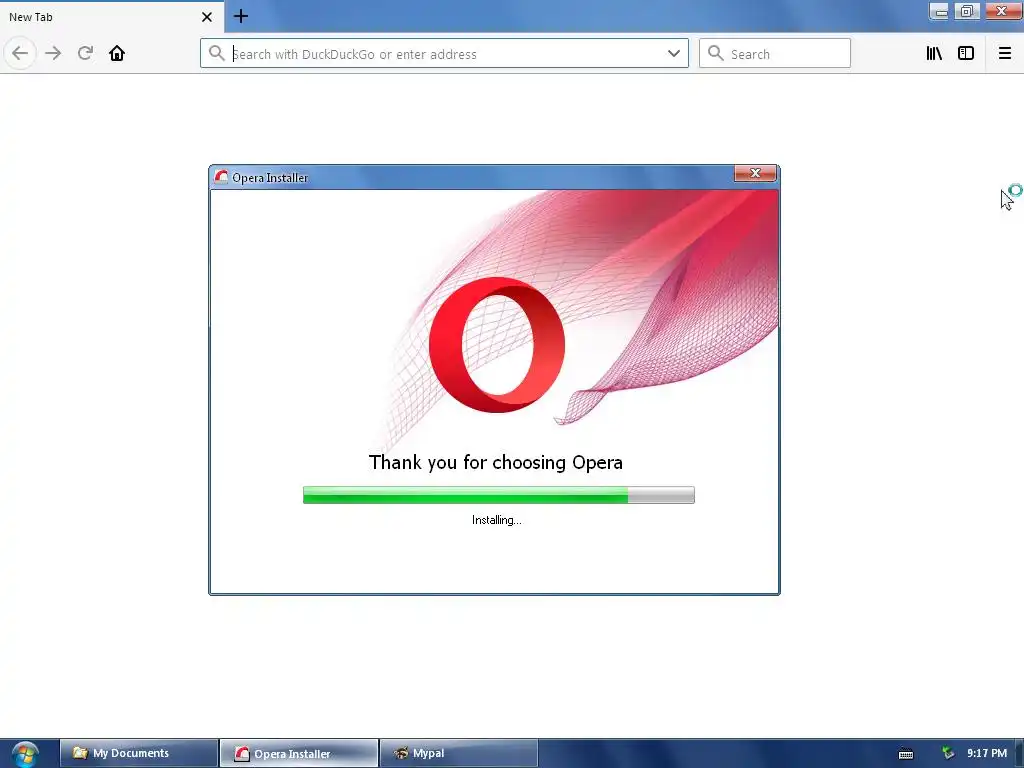The height and width of the screenshot is (768, 1024).
Task: Switch to My Documents in taskbar
Action: tap(139, 753)
